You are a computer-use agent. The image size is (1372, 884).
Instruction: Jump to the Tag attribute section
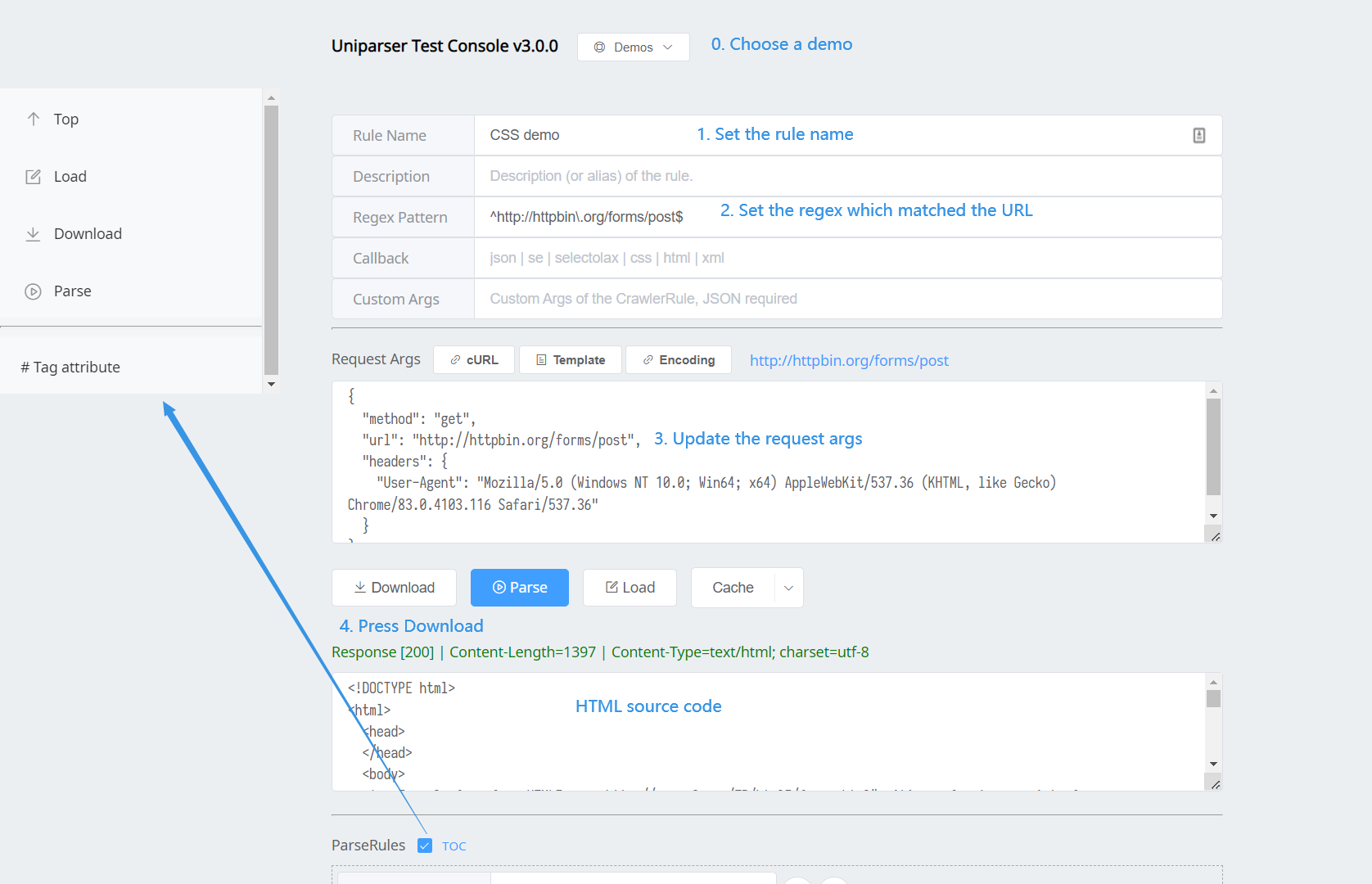tap(70, 368)
